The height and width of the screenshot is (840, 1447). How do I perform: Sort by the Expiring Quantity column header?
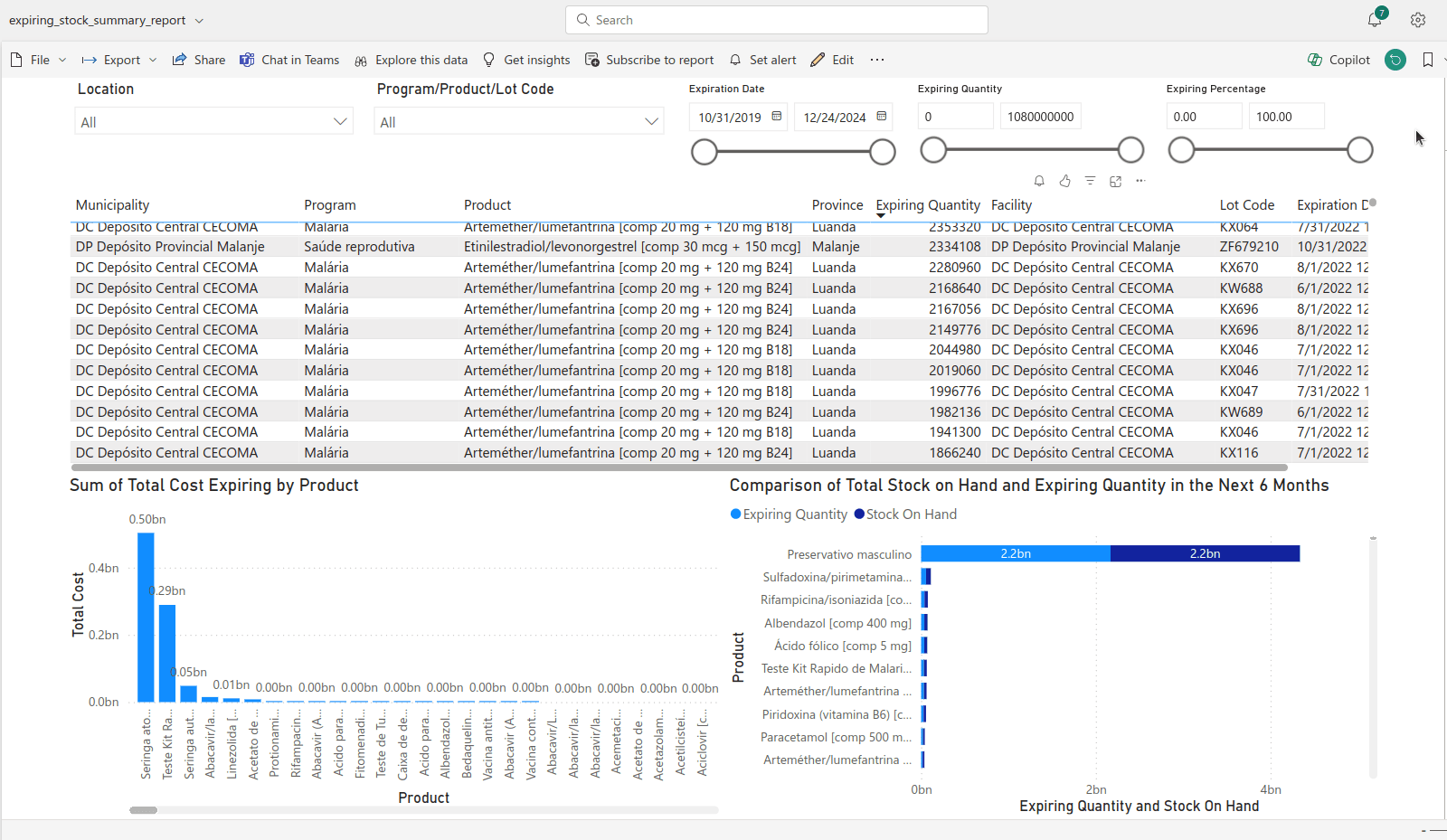pos(928,205)
